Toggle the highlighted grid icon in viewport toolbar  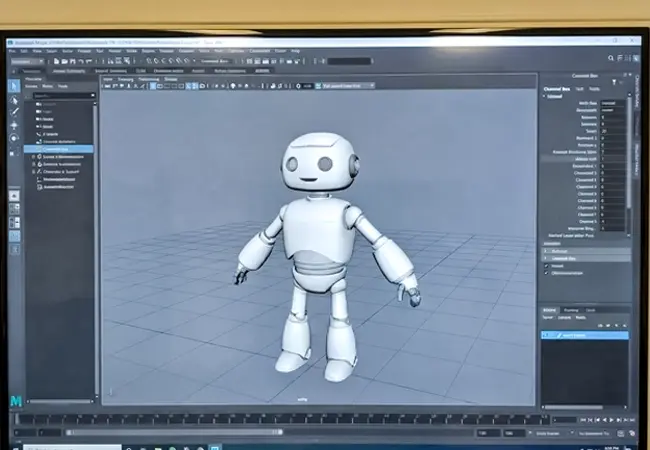153,86
